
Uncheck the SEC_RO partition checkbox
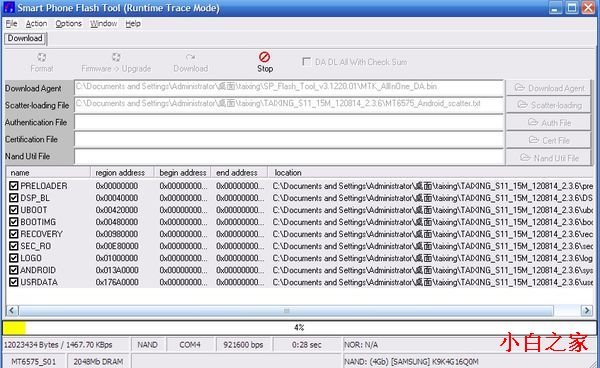click(x=14, y=246)
